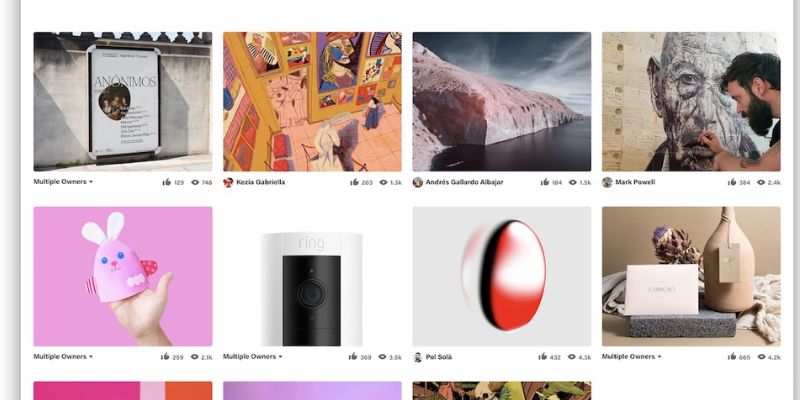Screen dimensions: 800x400
Task: Click the eye views icon for Mark Powell
Action: tap(761, 182)
